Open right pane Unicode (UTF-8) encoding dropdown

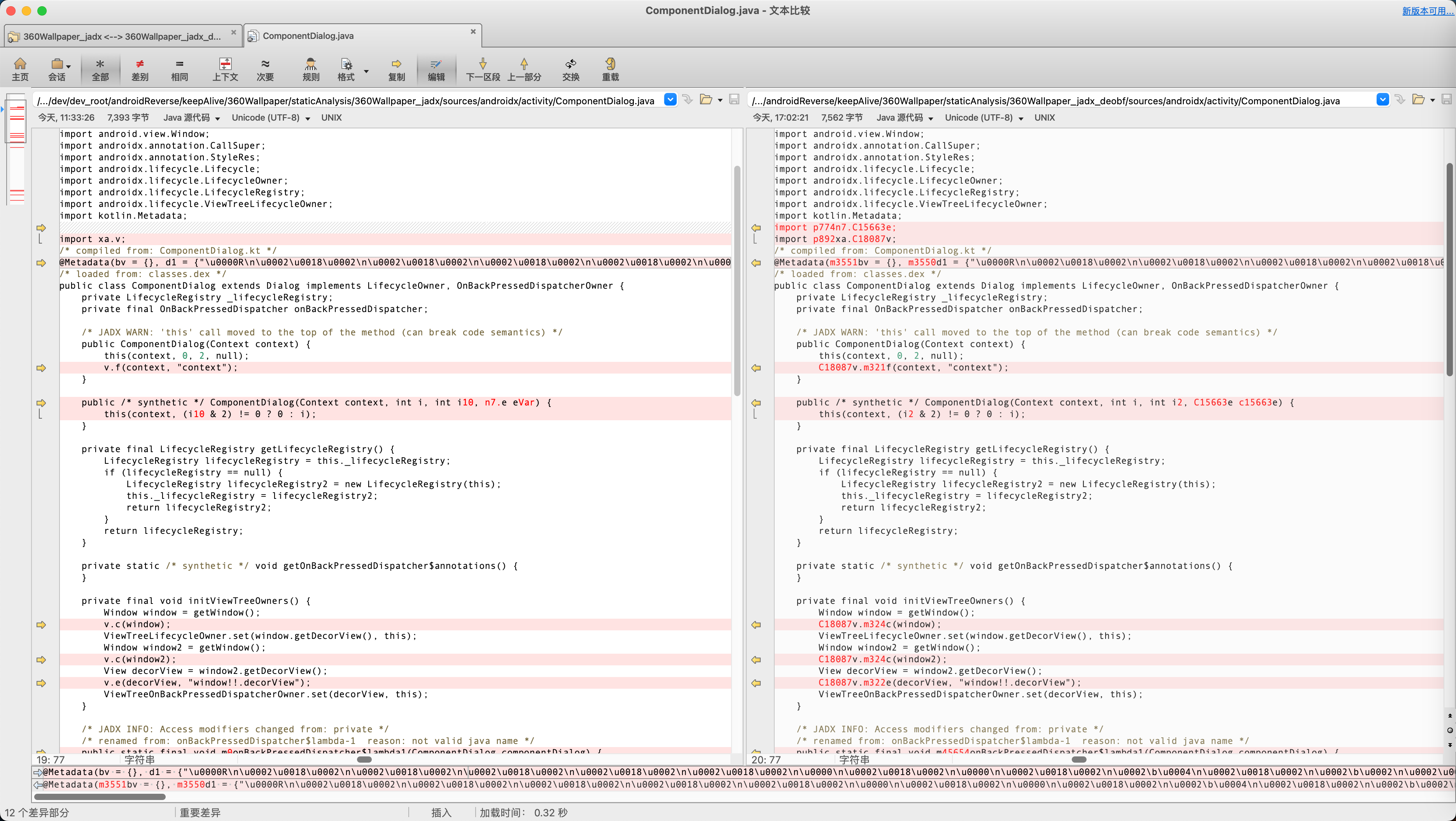tap(984, 118)
